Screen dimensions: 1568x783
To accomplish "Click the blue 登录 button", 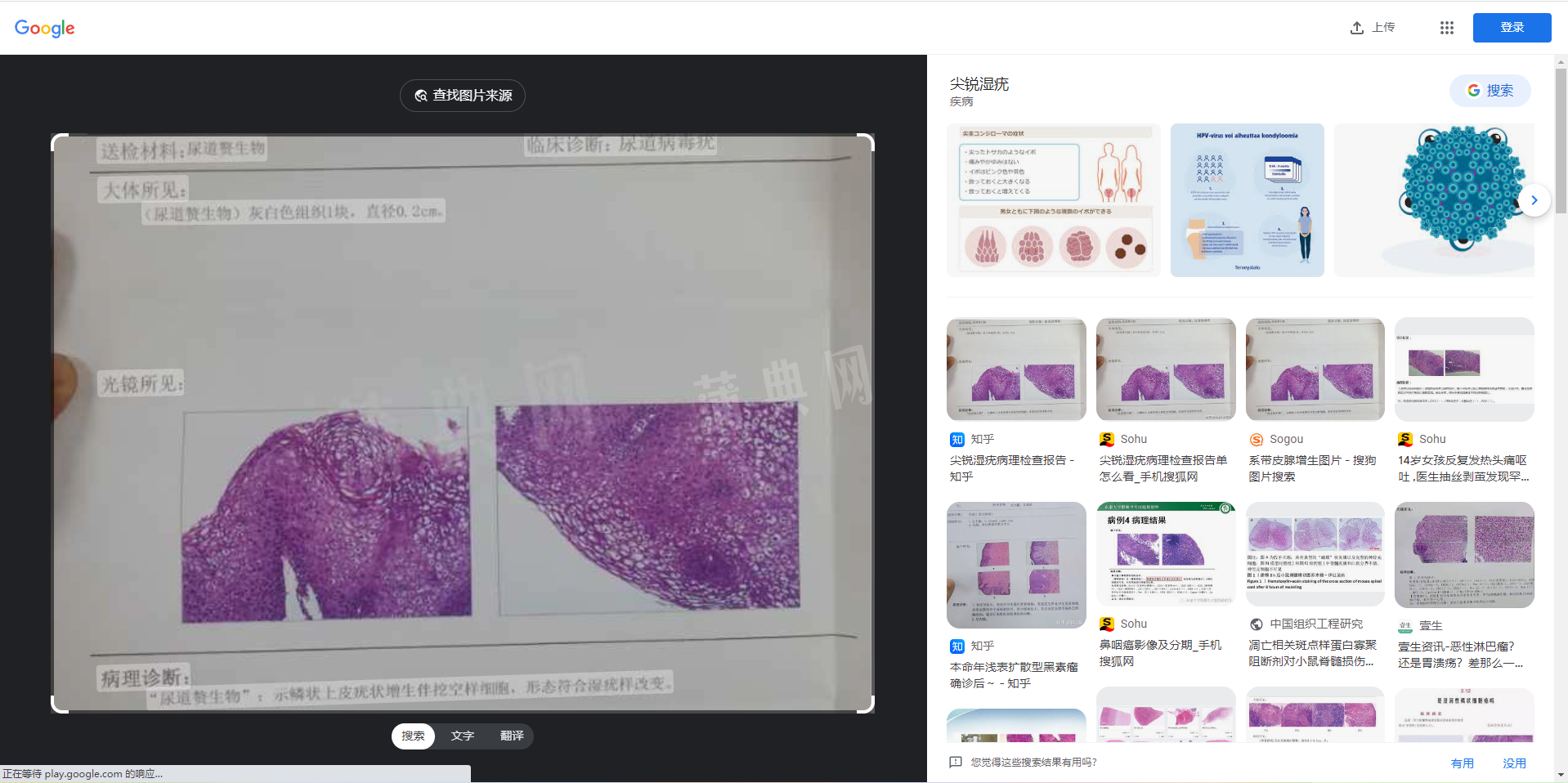I will coord(1512,28).
